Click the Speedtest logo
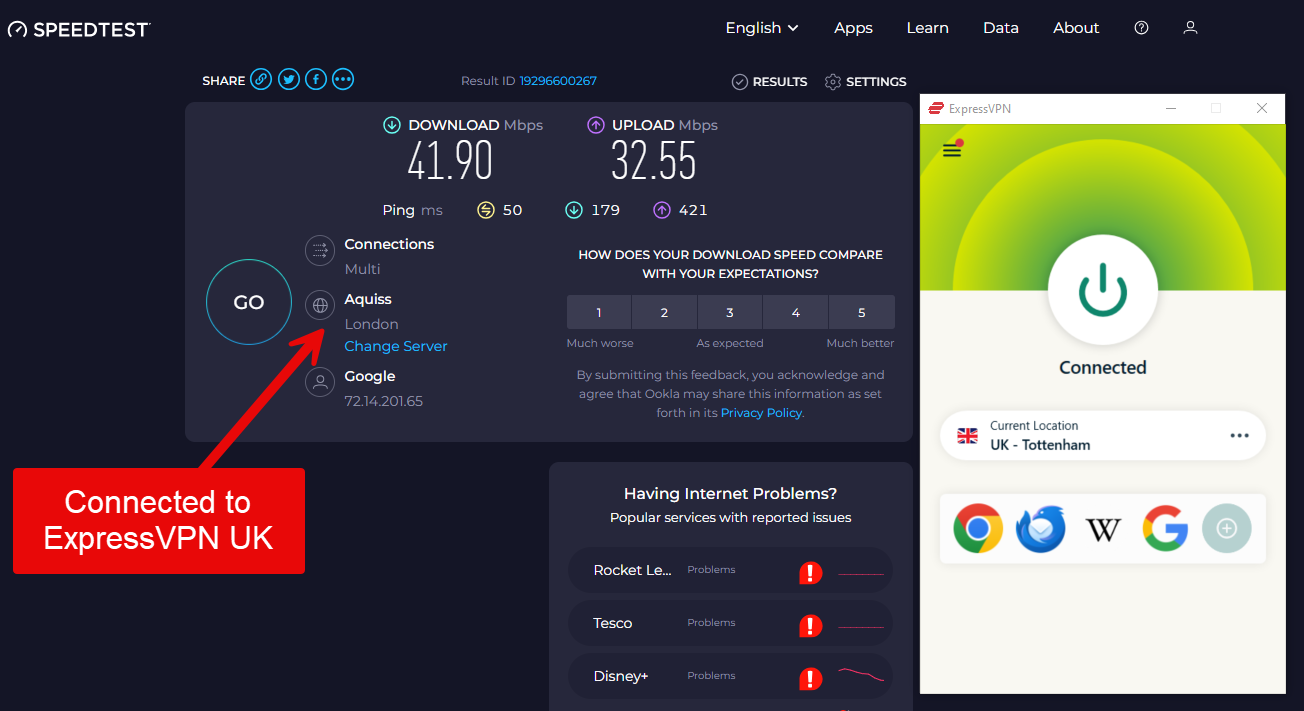The image size is (1304, 711). coord(79,29)
